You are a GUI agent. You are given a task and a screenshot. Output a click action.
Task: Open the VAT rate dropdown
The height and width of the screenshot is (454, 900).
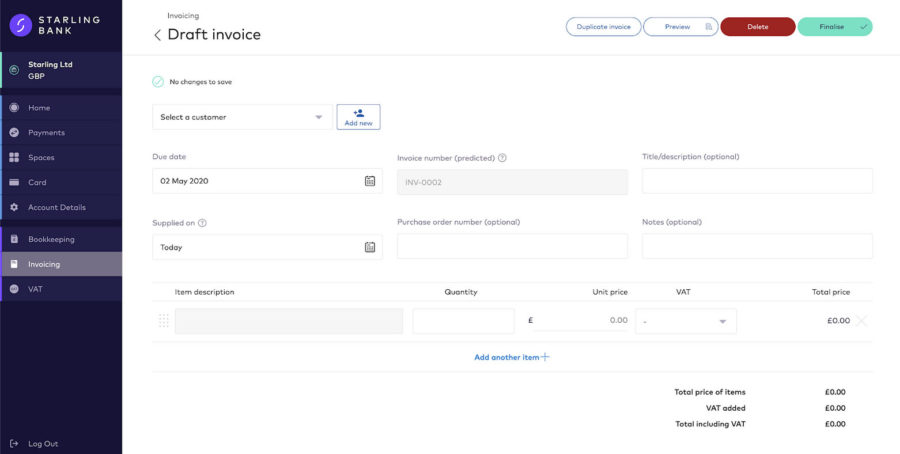coord(686,321)
